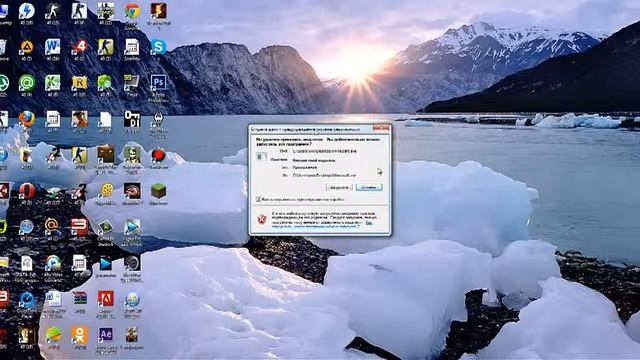Image resolution: width=640 pixels, height=360 pixels.
Task: Open the Google Chrome desktop shortcut
Action: click(x=132, y=11)
